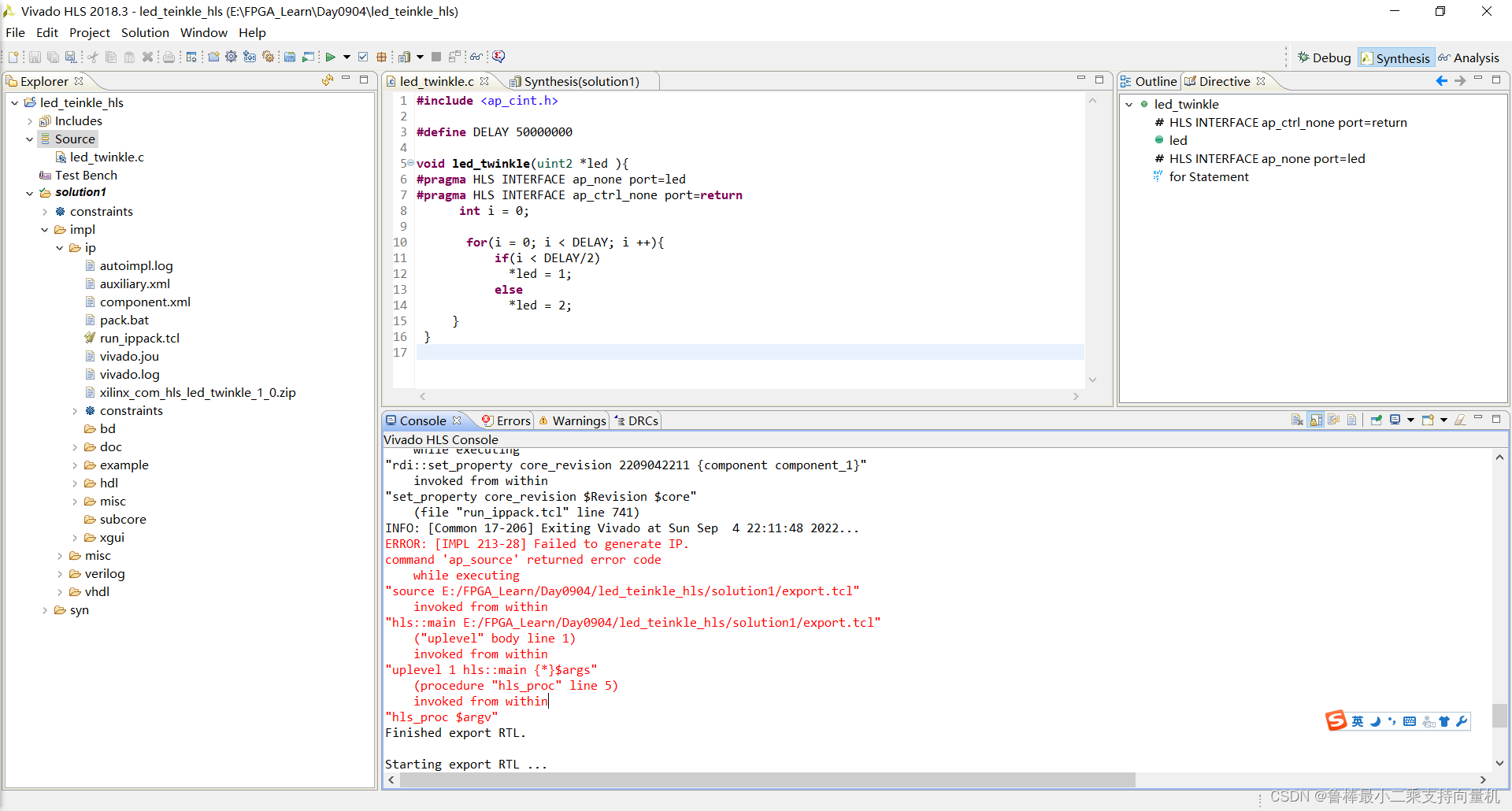Screen dimensions: 1512x811
Task: Click the Sogou input method S icon
Action: coord(1336,720)
